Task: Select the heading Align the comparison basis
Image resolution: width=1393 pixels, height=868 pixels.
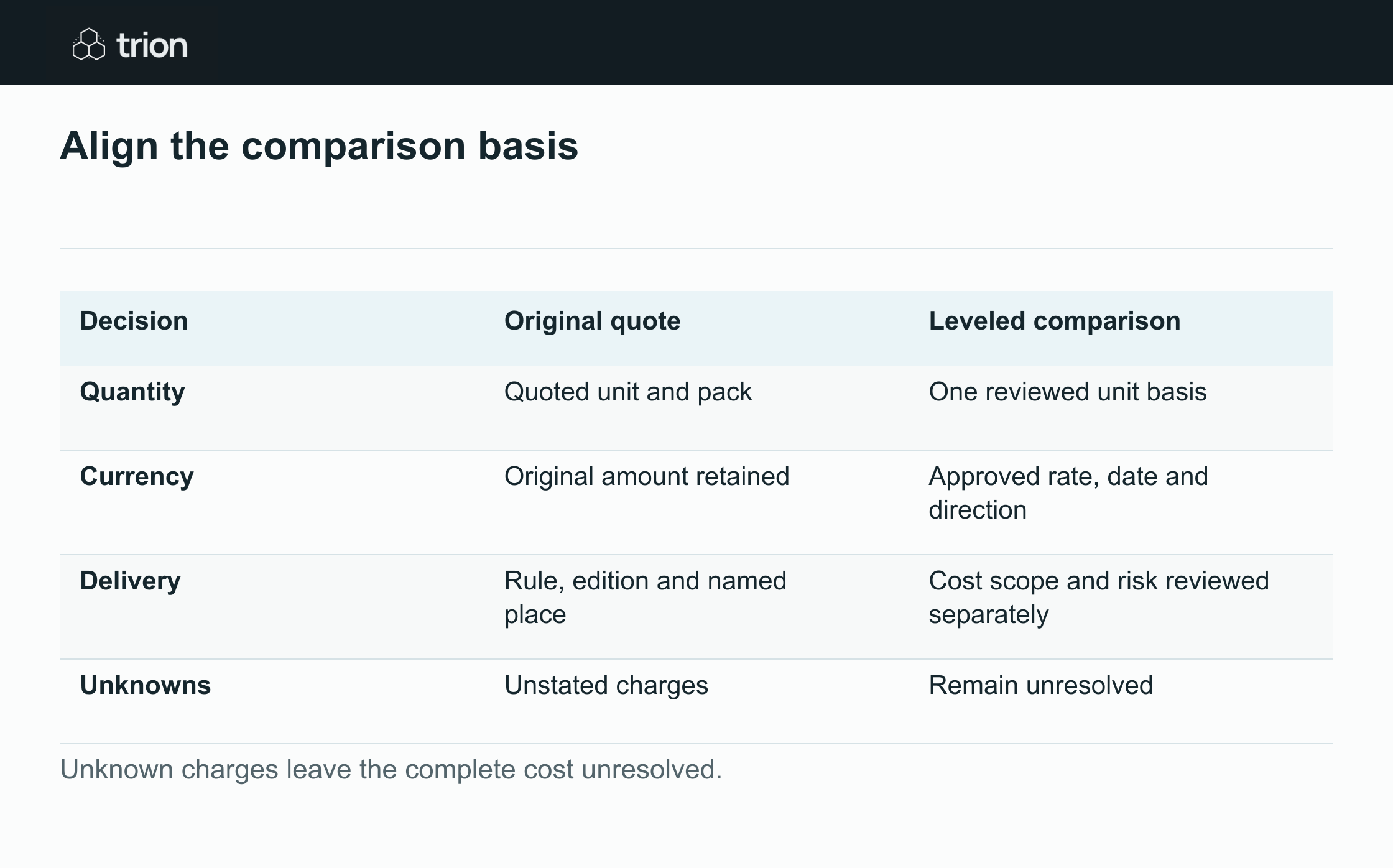Action: click(x=319, y=146)
